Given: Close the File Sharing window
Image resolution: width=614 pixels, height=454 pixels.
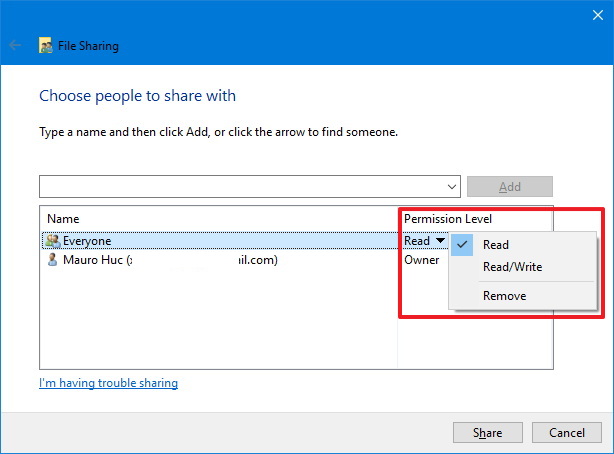Looking at the screenshot, I should pos(590,13).
